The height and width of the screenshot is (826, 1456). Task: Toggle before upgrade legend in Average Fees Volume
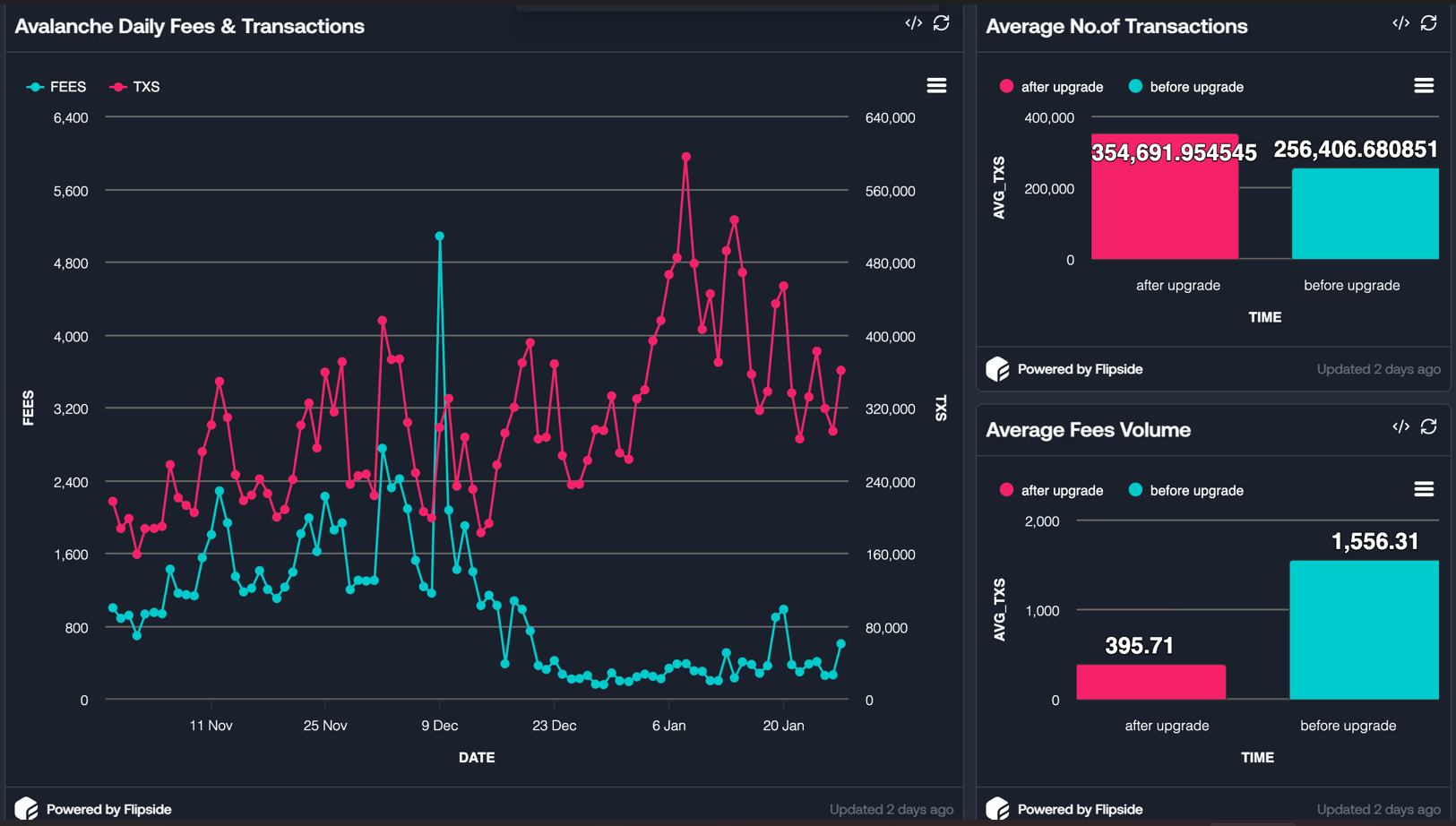point(1186,490)
